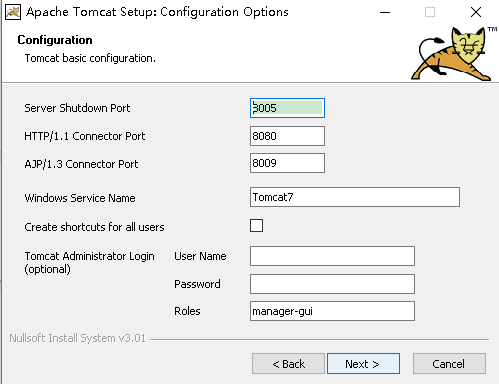Screen dimensions: 499x384
Task: Enable Create shortcuts for all users checkbox
Action: pyautogui.click(x=256, y=226)
